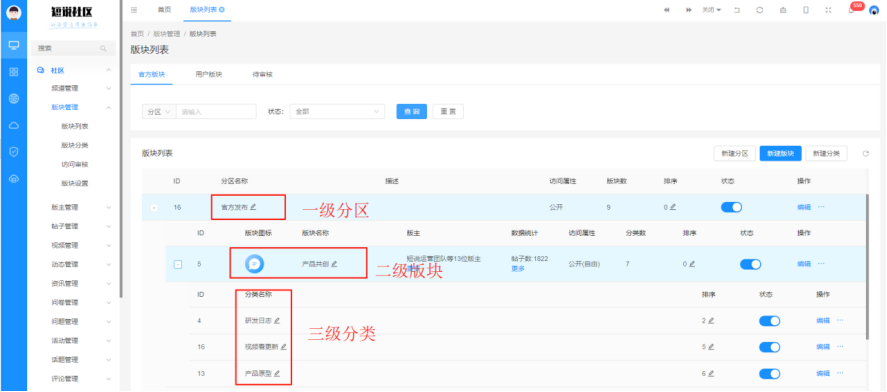The image size is (887, 392).
Task: Toggle status switch for 产品共创 block
Action: click(750, 264)
